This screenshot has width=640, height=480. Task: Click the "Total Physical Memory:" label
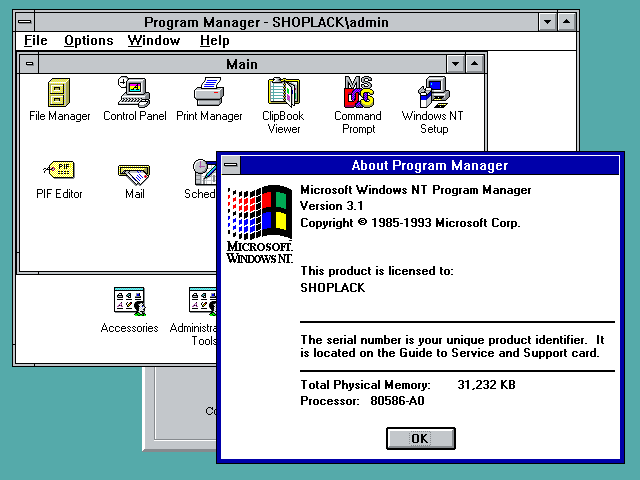[365, 385]
